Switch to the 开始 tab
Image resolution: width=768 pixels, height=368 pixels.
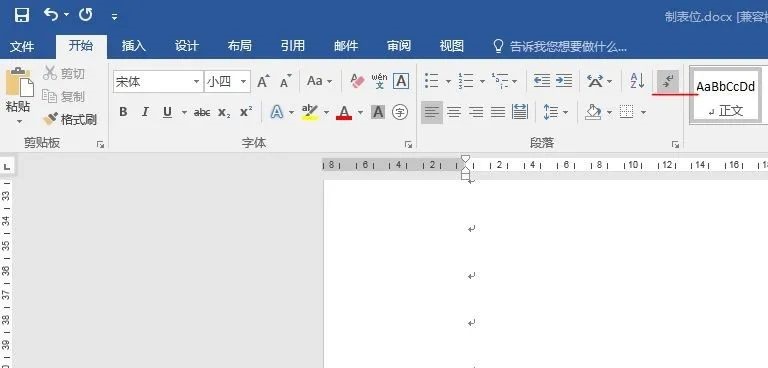81,46
